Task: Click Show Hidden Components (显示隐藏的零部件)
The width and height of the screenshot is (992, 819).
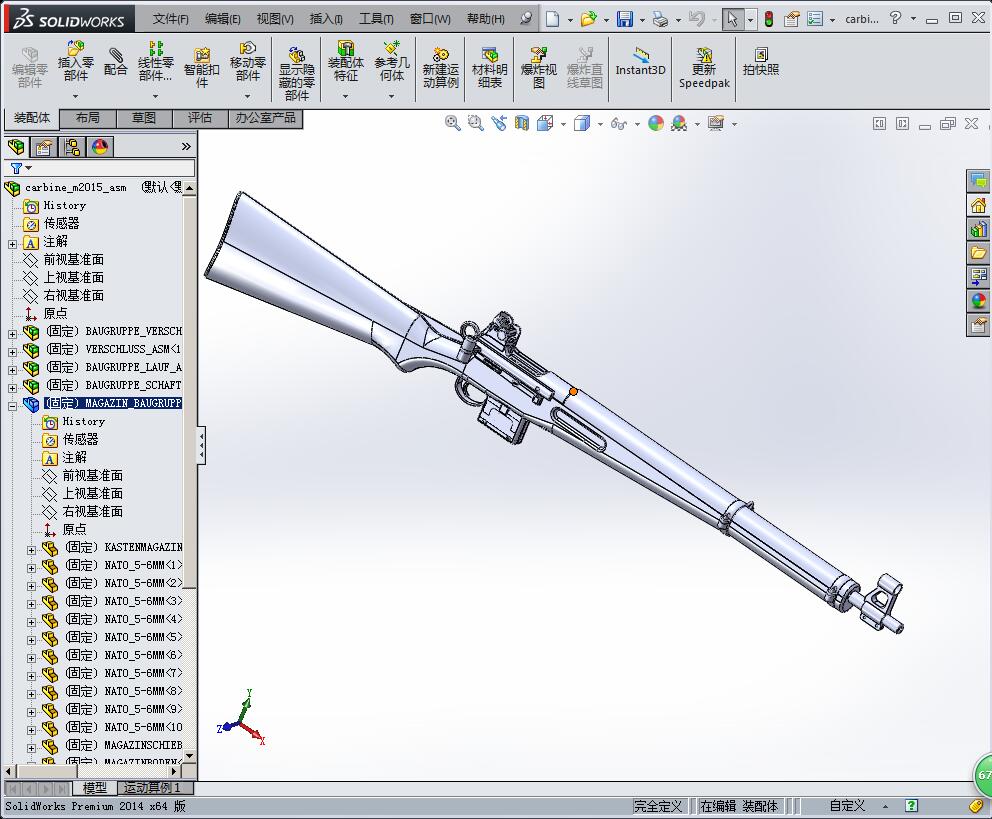Action: [x=297, y=73]
